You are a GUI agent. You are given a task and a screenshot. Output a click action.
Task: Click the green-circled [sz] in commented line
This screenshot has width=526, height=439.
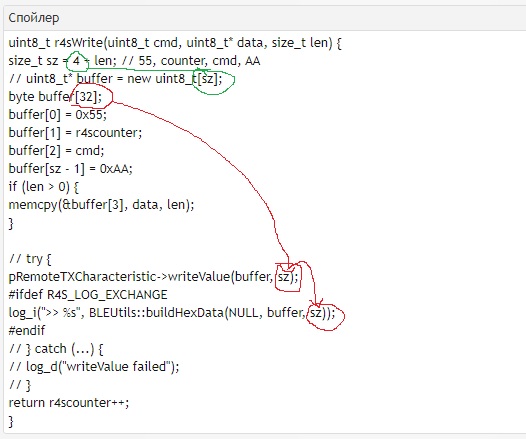pyautogui.click(x=207, y=79)
